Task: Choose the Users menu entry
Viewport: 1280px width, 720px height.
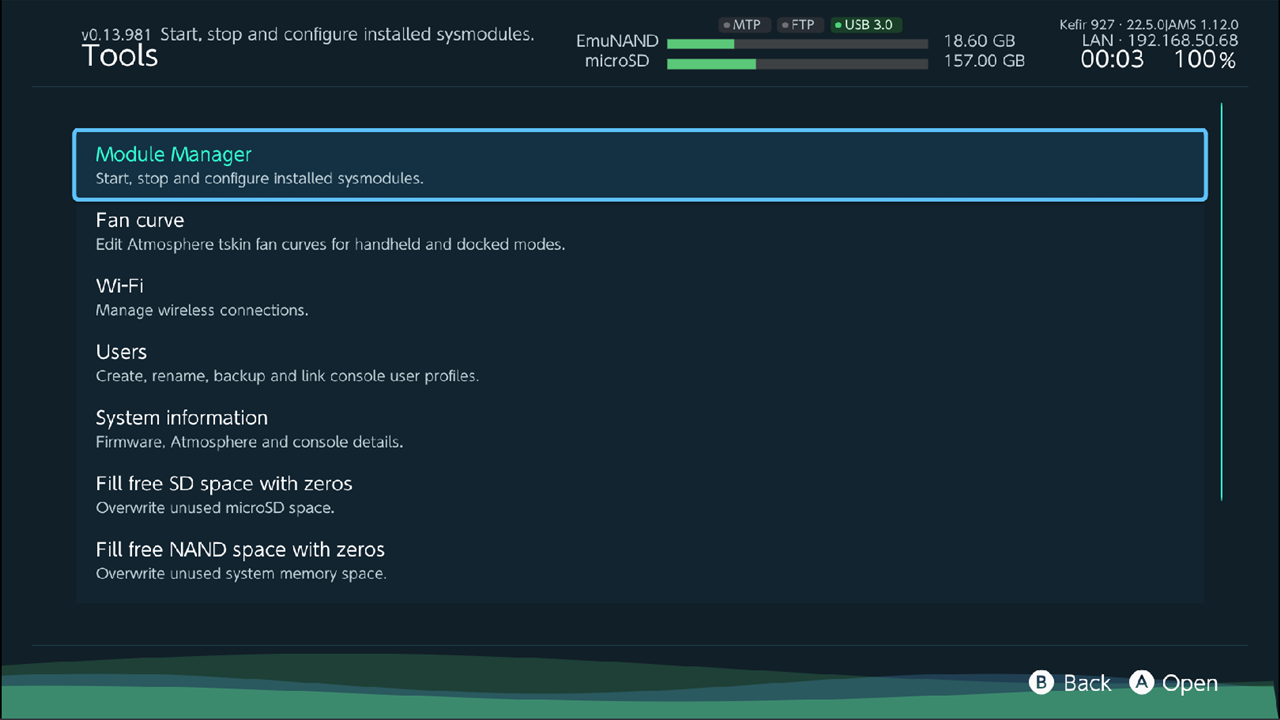Action: coord(640,363)
